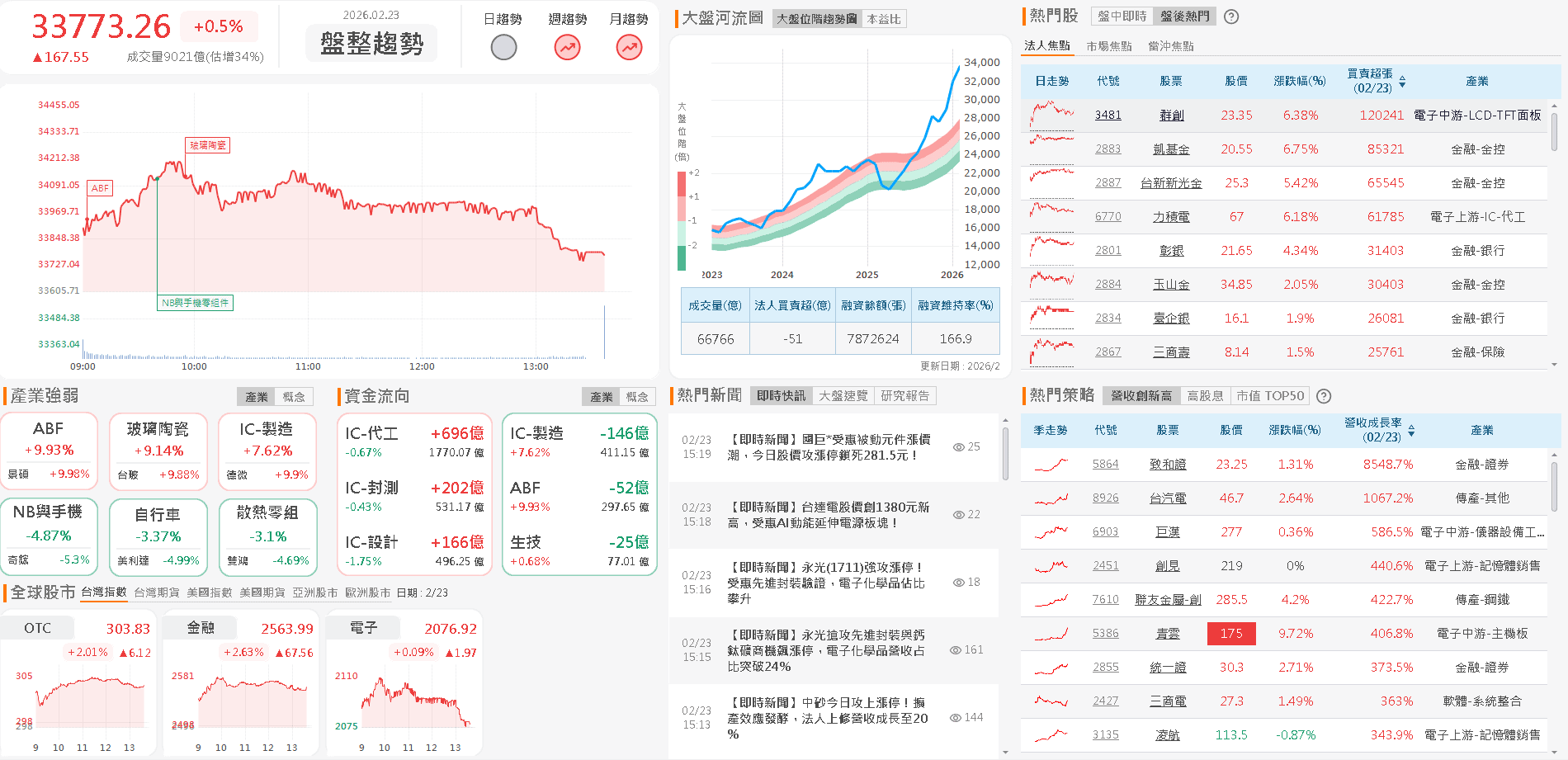Open the 熱門策略 help question mark icon
The height and width of the screenshot is (760, 1568).
pyautogui.click(x=1324, y=396)
